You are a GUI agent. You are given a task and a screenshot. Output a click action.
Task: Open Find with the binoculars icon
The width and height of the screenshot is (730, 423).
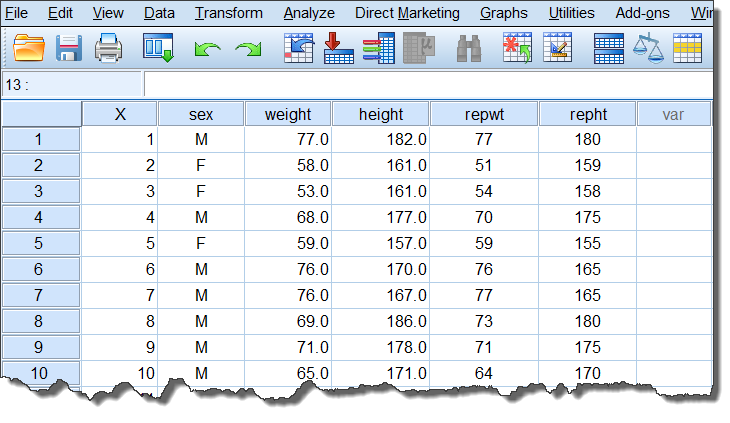click(x=470, y=47)
